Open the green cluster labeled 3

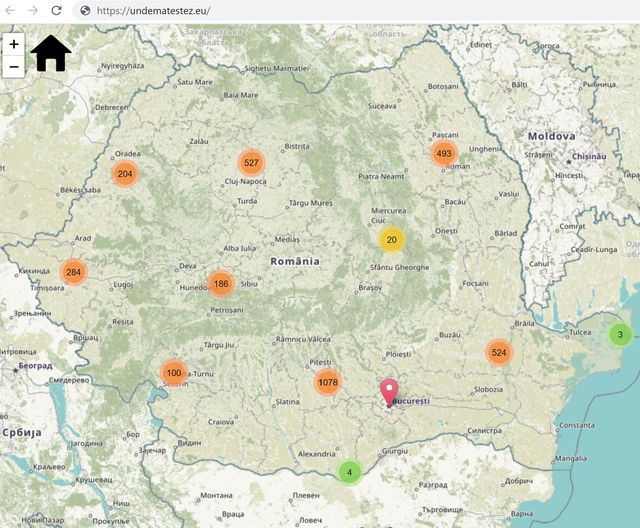(620, 335)
